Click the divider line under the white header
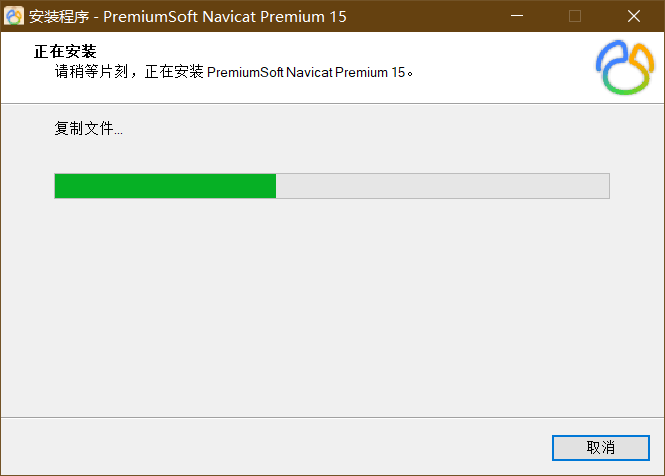665x476 pixels. point(332,103)
